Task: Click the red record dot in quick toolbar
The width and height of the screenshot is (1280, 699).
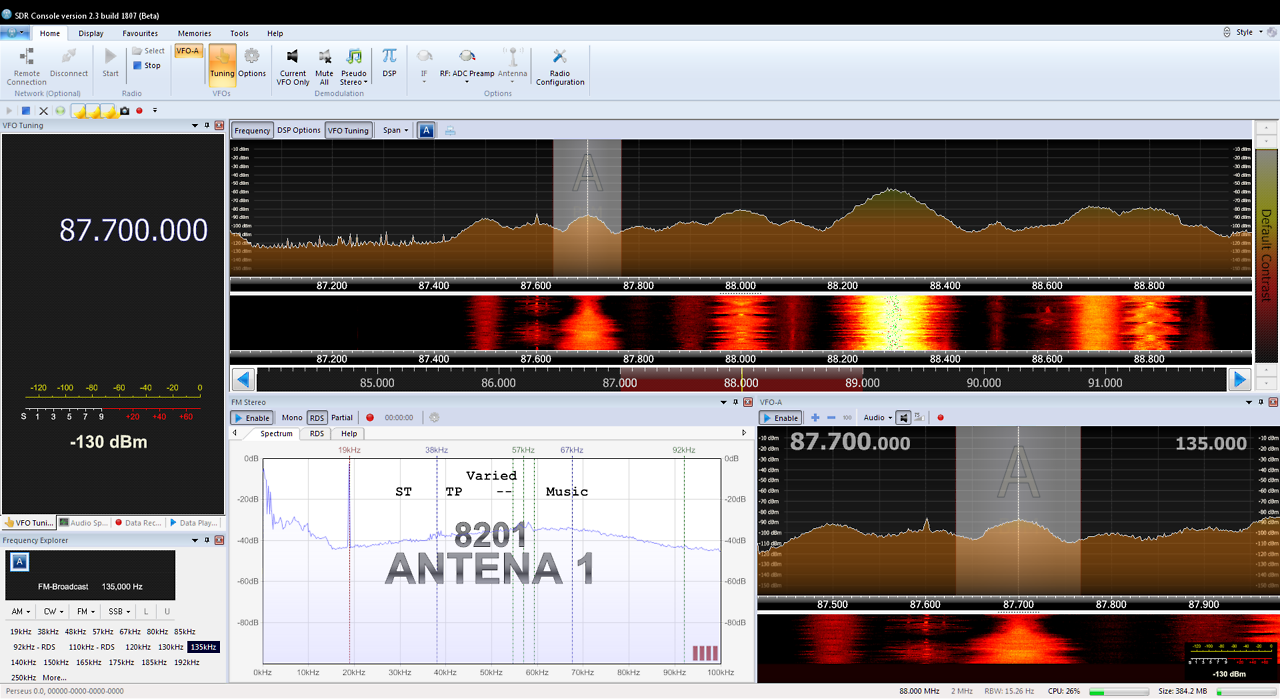Action: (139, 110)
